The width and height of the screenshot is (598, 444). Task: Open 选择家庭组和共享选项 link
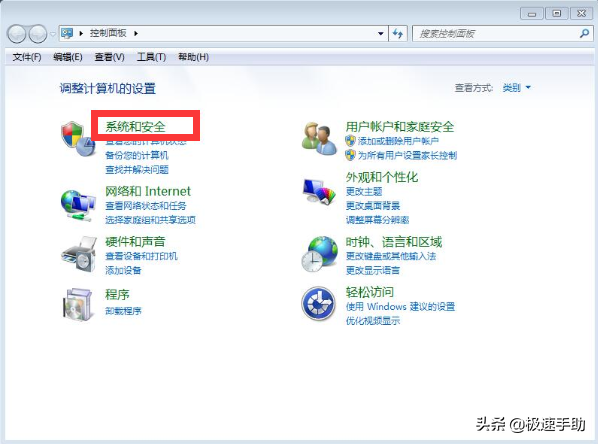tap(150, 220)
